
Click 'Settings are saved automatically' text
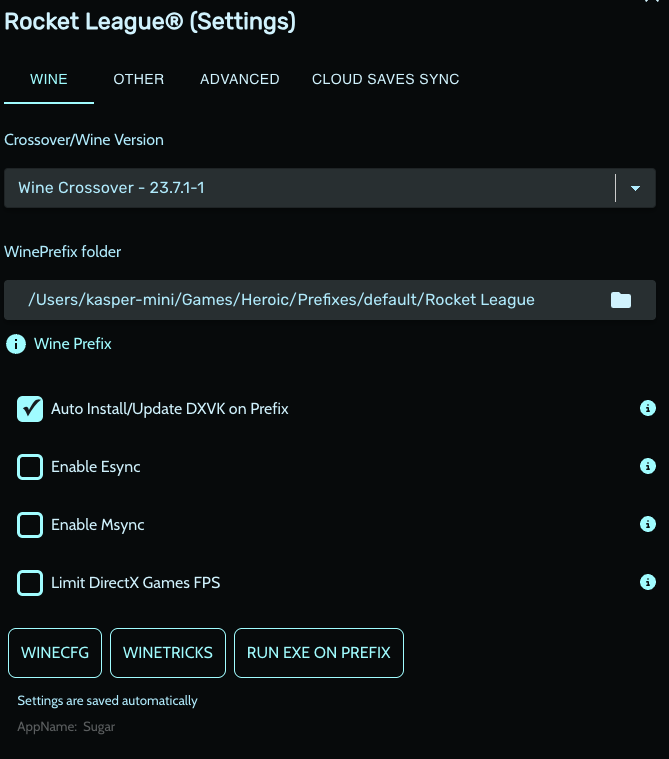pos(107,701)
